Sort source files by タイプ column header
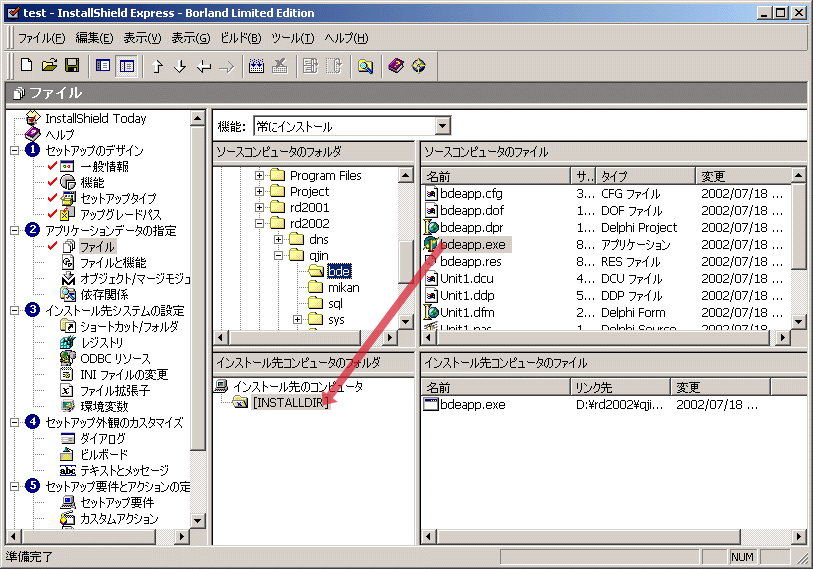This screenshot has width=813, height=569. (x=646, y=176)
